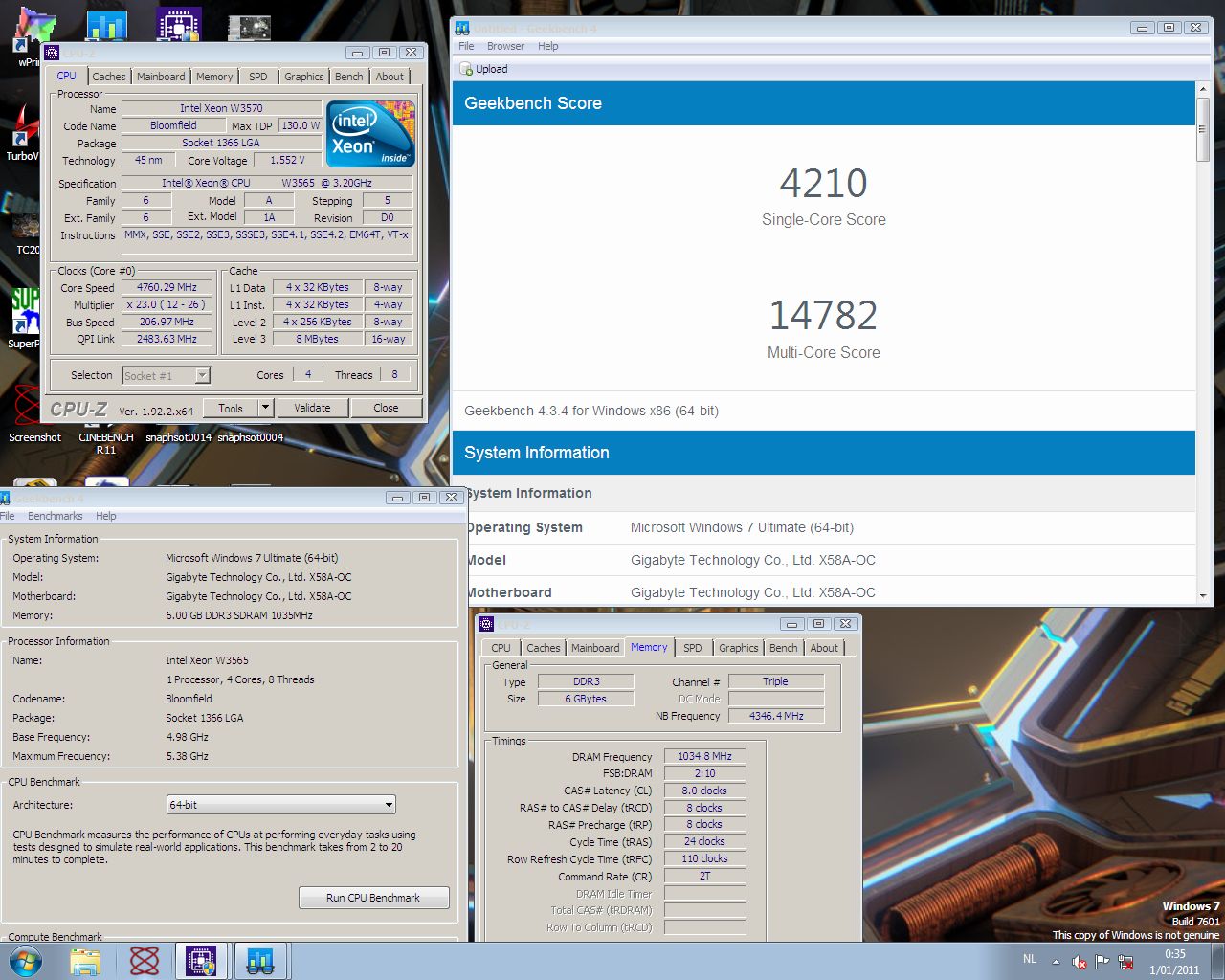Switch to Graphics tab in bottom CPU-Z window
Screen dimensions: 1225x980
[739, 648]
